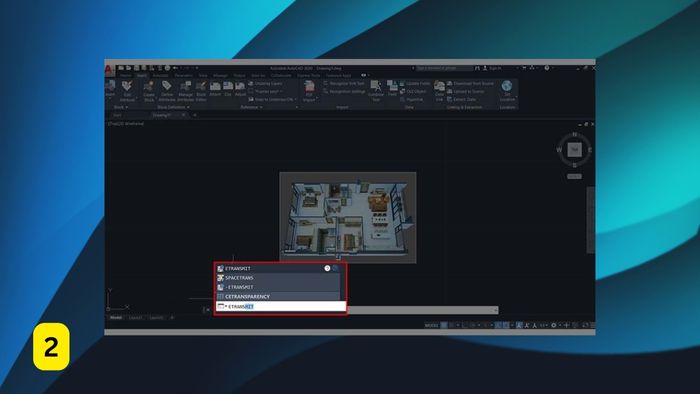Switch to the Annotate ribbon tab
Image resolution: width=700 pixels, height=394 pixels.
click(x=160, y=75)
